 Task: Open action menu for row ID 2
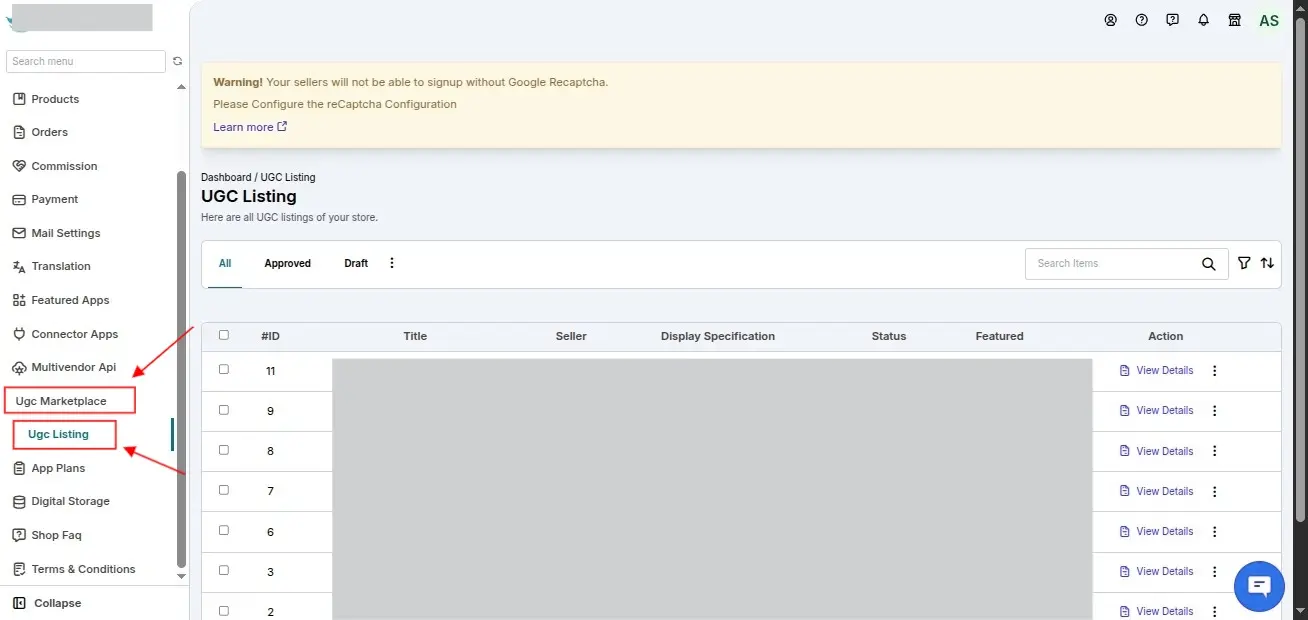point(1215,611)
